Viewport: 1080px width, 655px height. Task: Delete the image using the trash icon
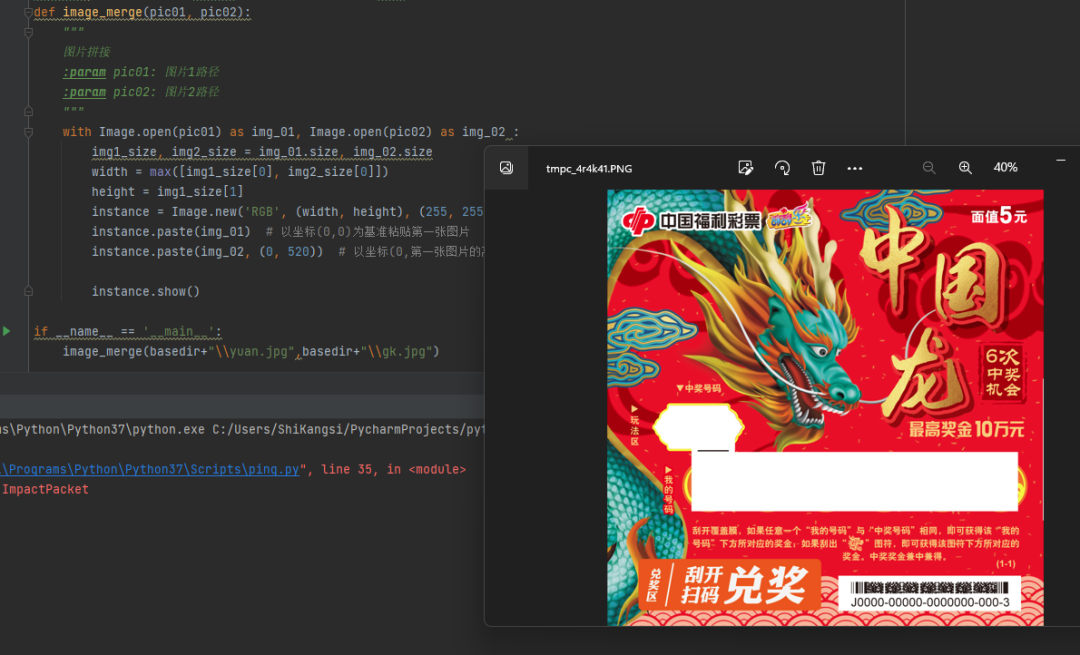[x=818, y=167]
